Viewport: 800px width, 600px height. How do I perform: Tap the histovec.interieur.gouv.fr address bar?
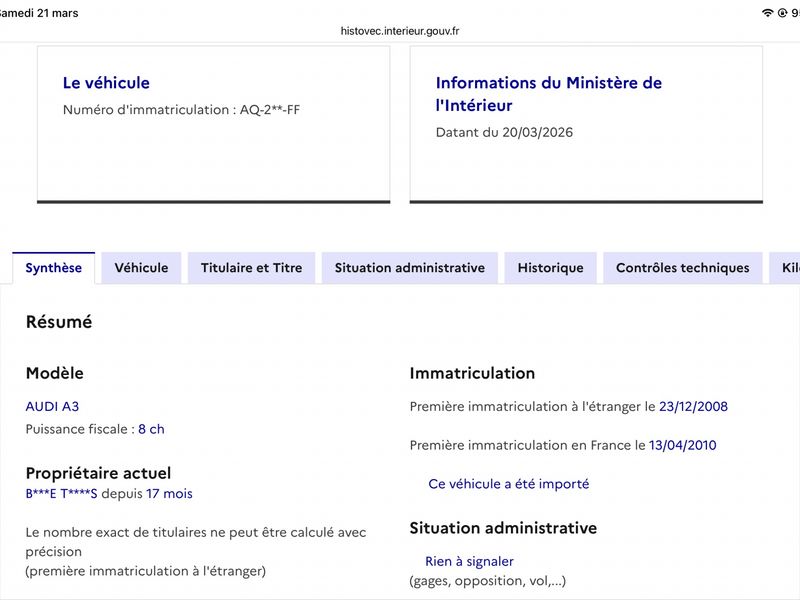click(x=400, y=31)
